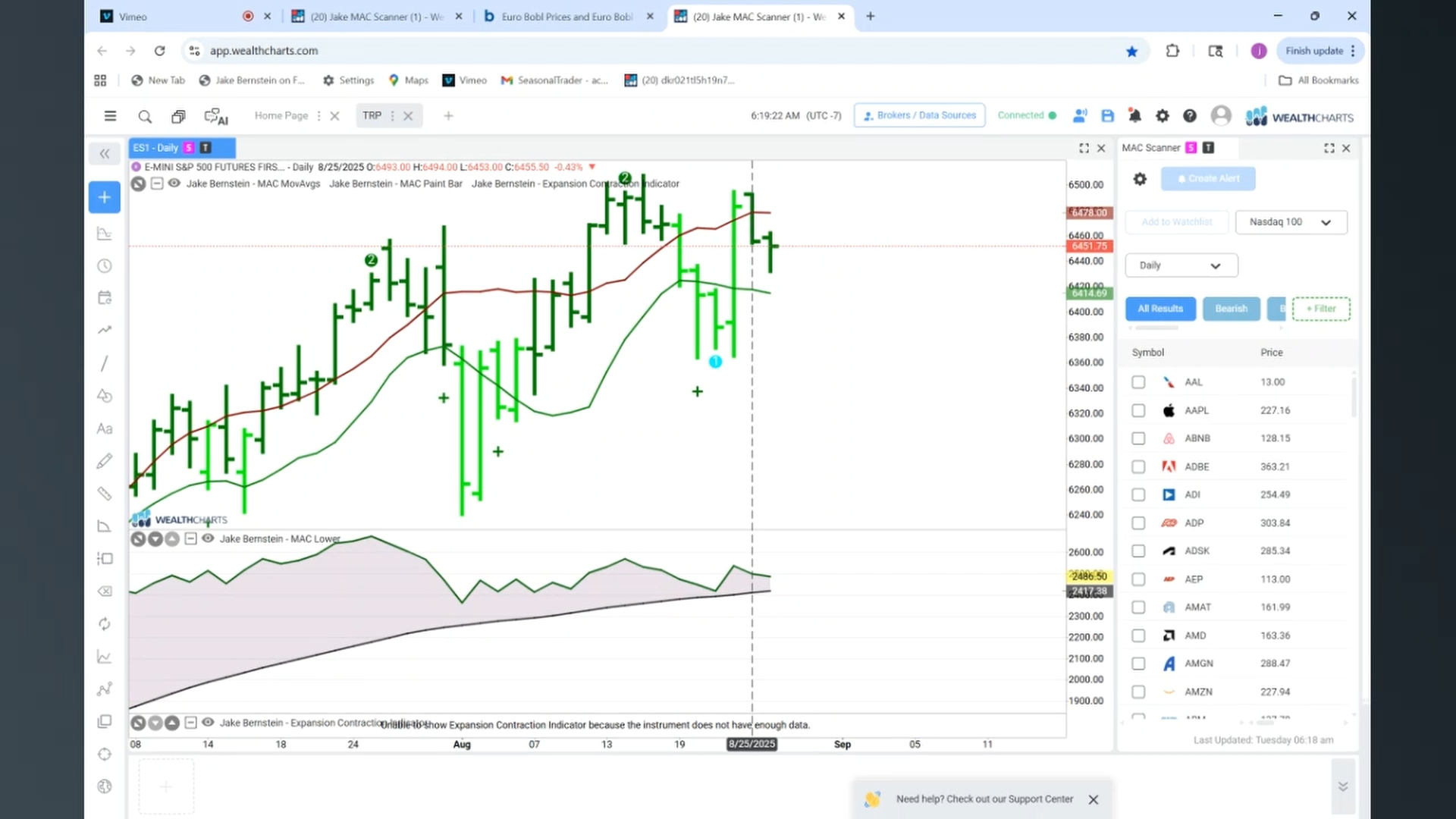Open the help question mark icon
Image resolution: width=1456 pixels, height=819 pixels.
point(1190,116)
